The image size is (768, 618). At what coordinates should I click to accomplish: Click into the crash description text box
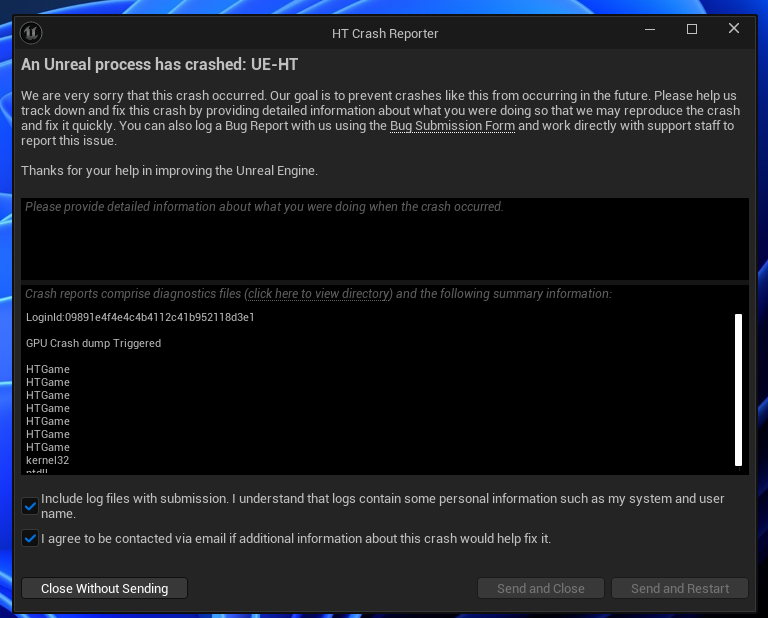click(x=384, y=238)
